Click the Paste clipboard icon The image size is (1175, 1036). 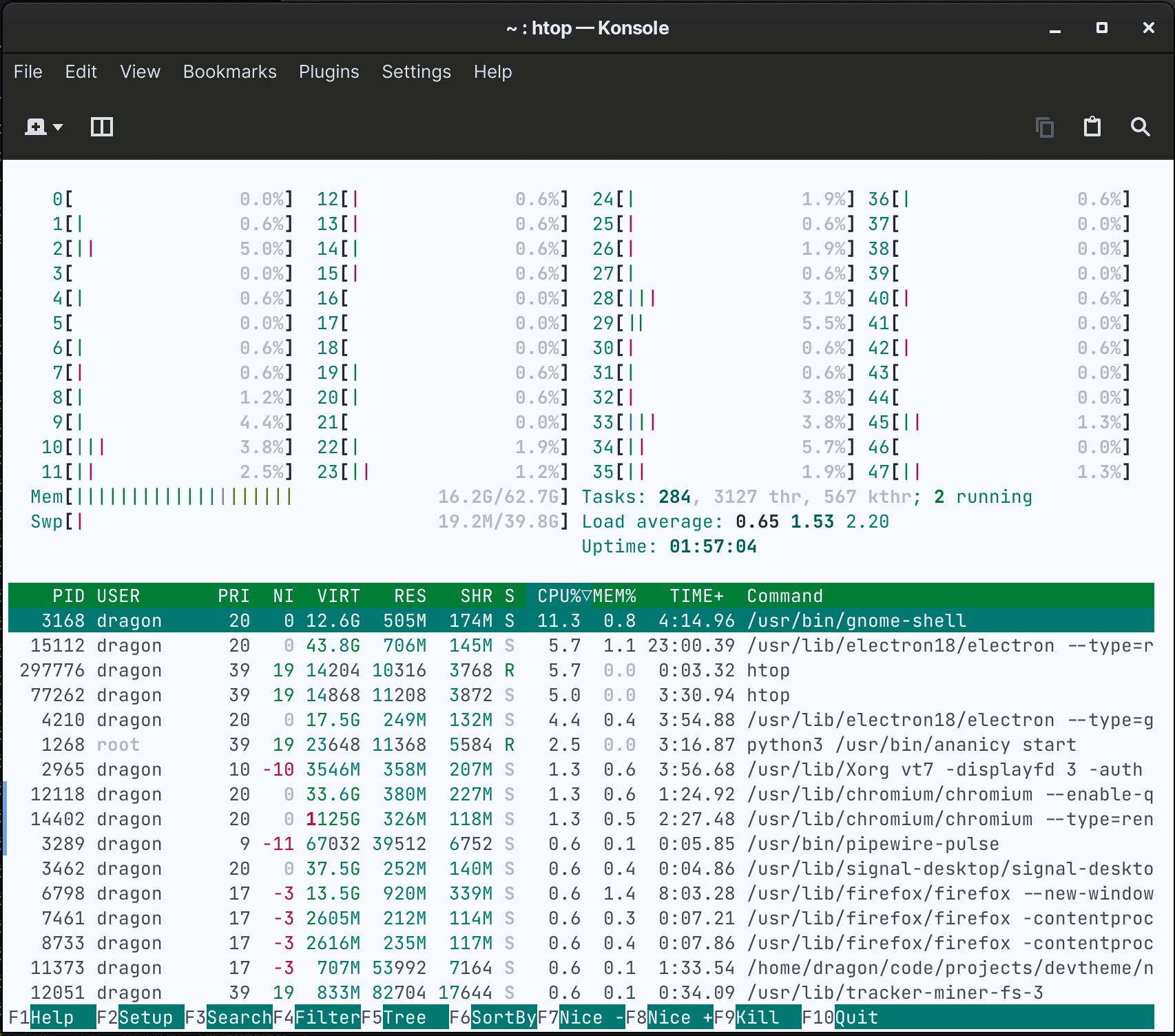pyautogui.click(x=1092, y=127)
